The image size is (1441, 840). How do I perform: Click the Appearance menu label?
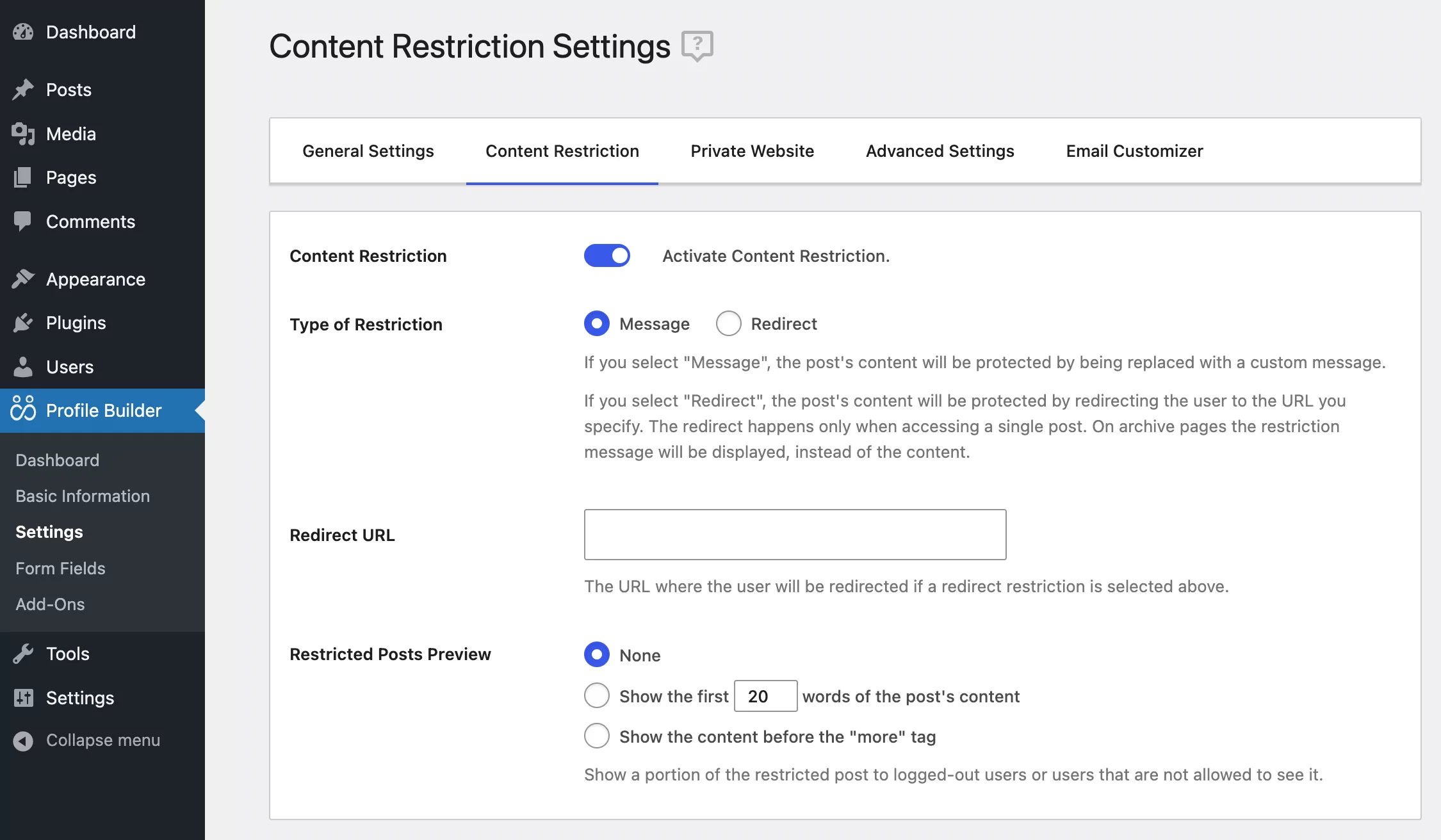[x=95, y=279]
